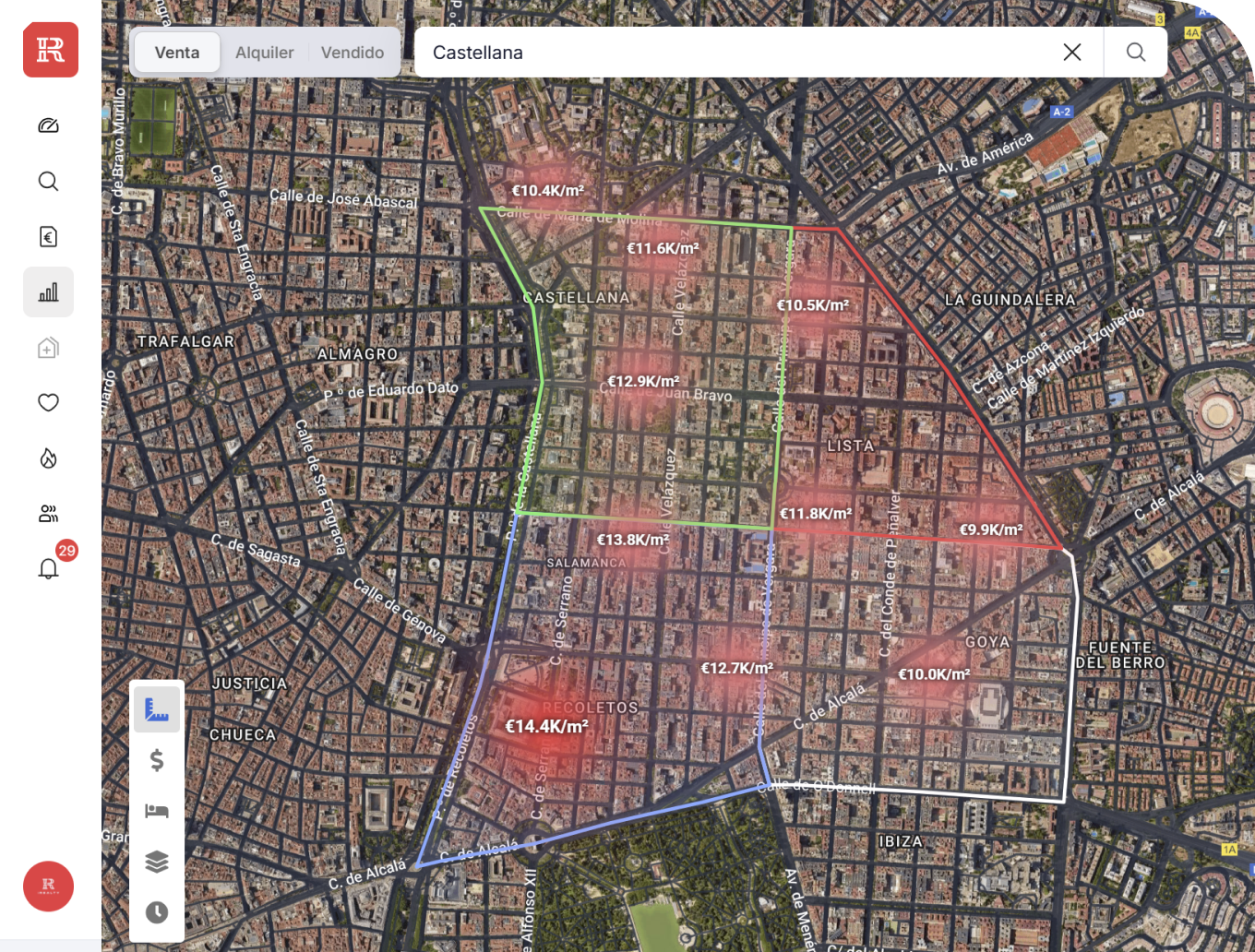Switch to the Alquiler tab
Screen dimensions: 1255x952
pyautogui.click(x=265, y=53)
